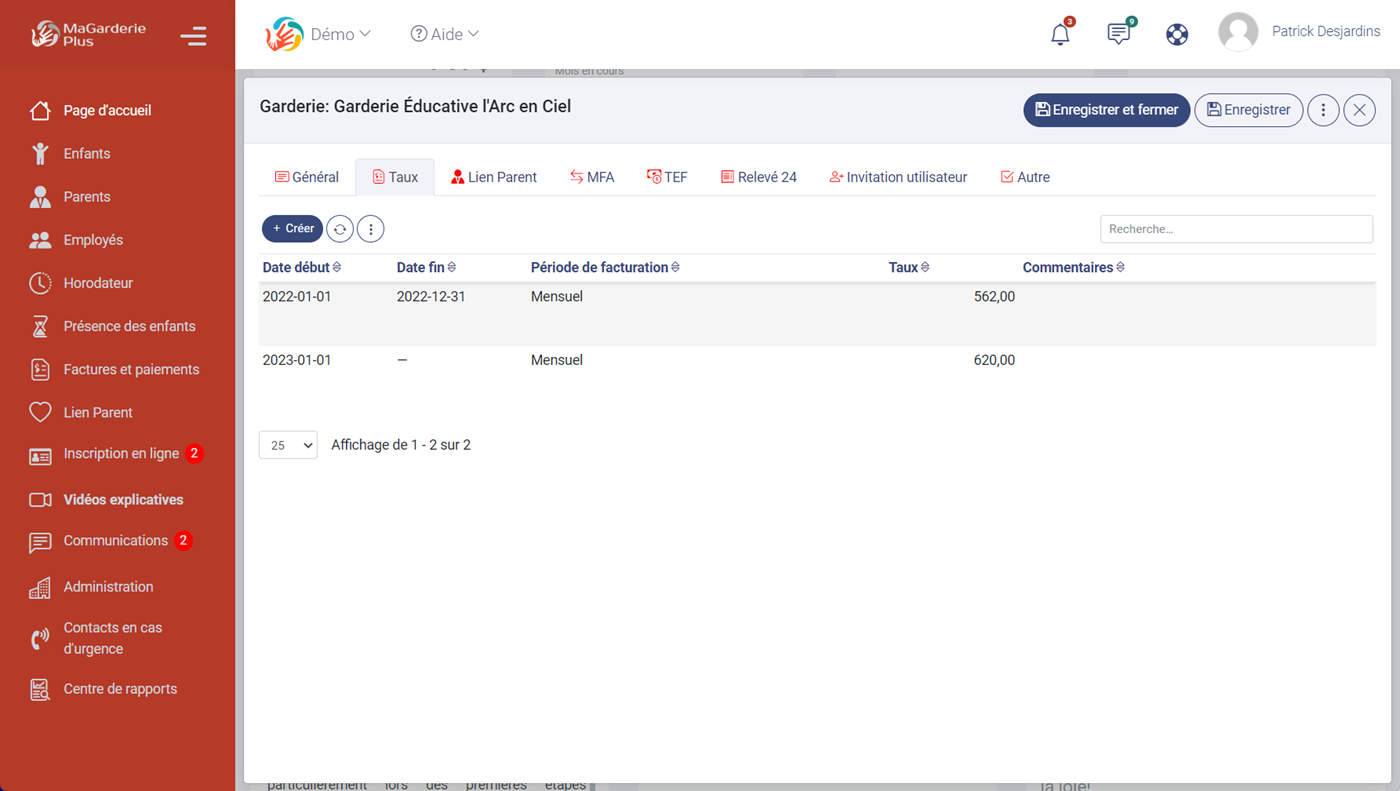Switch to the Général tab
This screenshot has width=1400, height=791.
pyautogui.click(x=307, y=177)
